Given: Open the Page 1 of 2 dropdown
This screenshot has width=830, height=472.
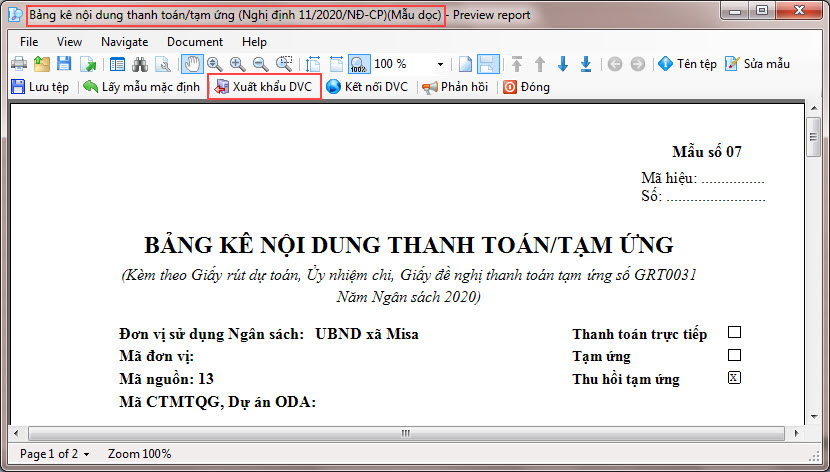Looking at the screenshot, I should [55, 453].
